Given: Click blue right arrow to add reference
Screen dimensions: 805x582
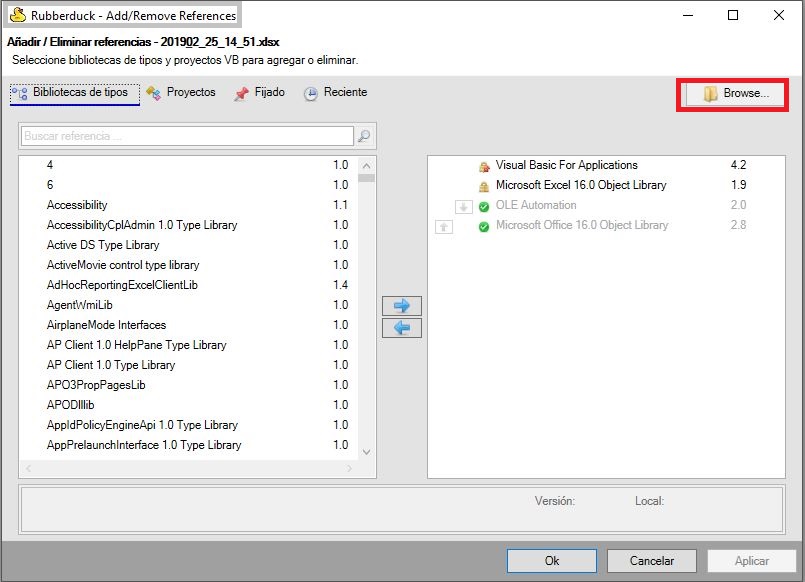Looking at the screenshot, I should pyautogui.click(x=401, y=306).
